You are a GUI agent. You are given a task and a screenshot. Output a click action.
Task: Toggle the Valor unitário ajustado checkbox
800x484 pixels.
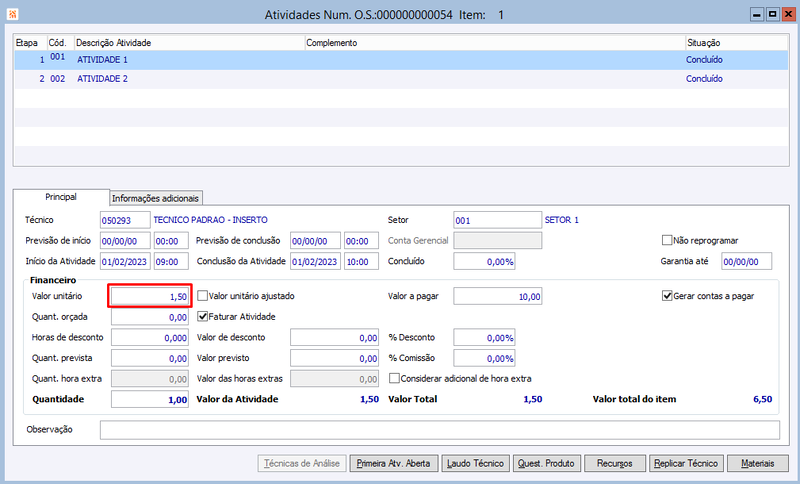pos(203,296)
